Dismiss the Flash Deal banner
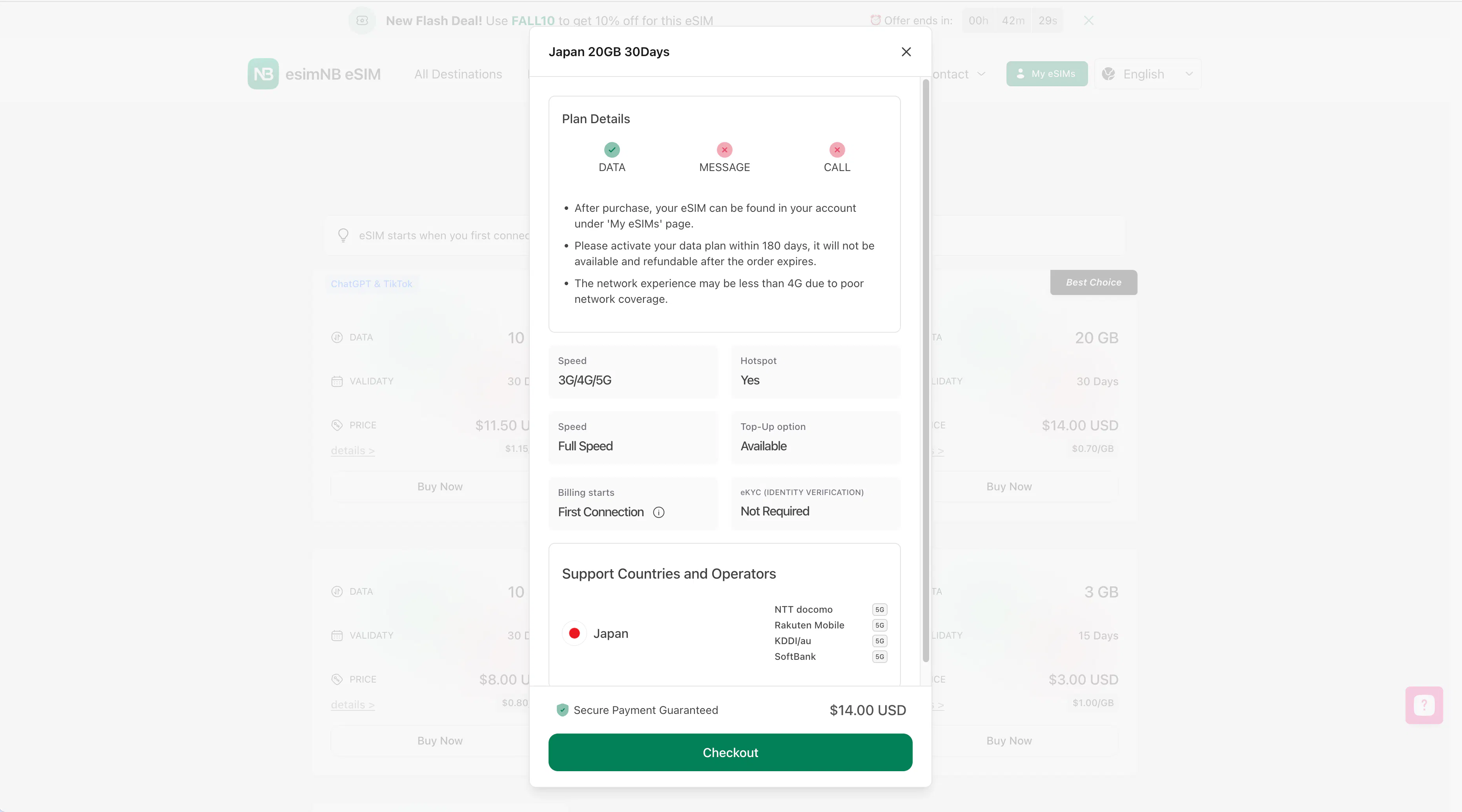The image size is (1462, 812). 1088,20
